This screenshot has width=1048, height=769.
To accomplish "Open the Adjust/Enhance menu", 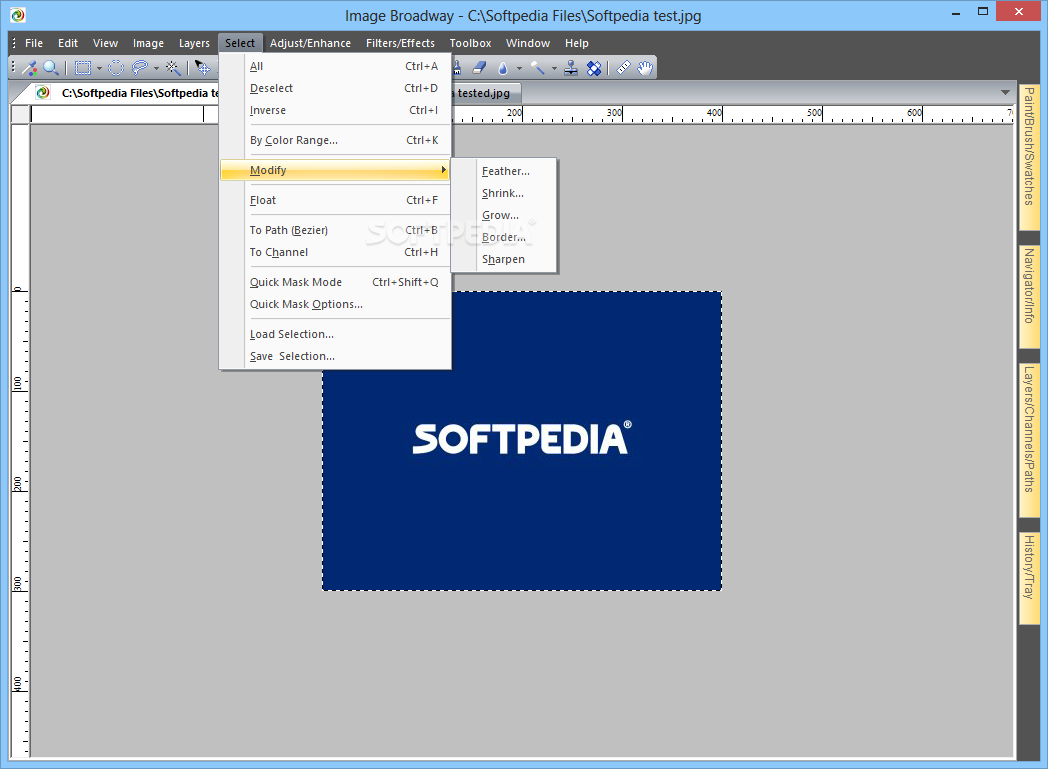I will click(310, 43).
